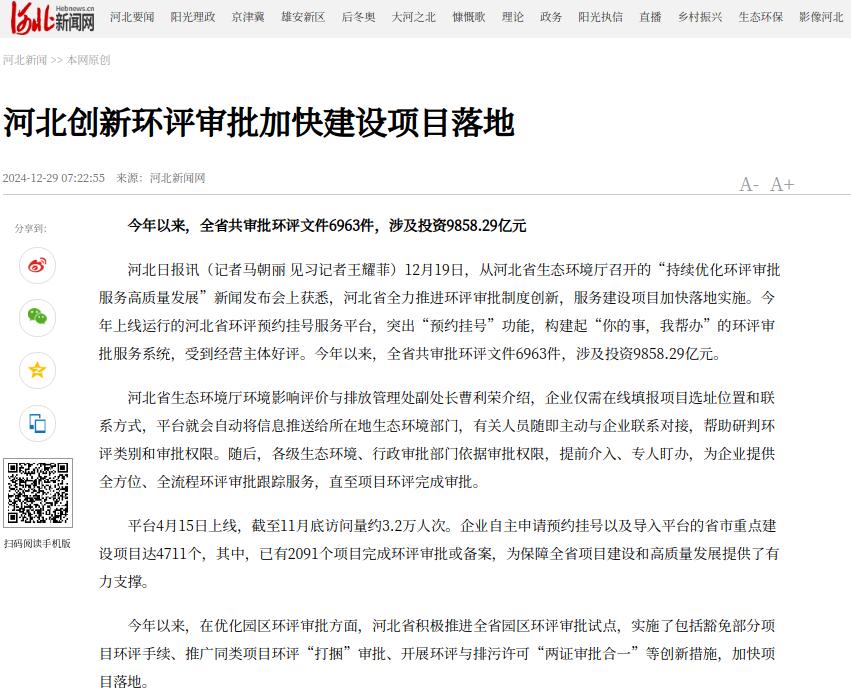Share article via WeChat icon
This screenshot has height=697, width=851.
coord(37,318)
